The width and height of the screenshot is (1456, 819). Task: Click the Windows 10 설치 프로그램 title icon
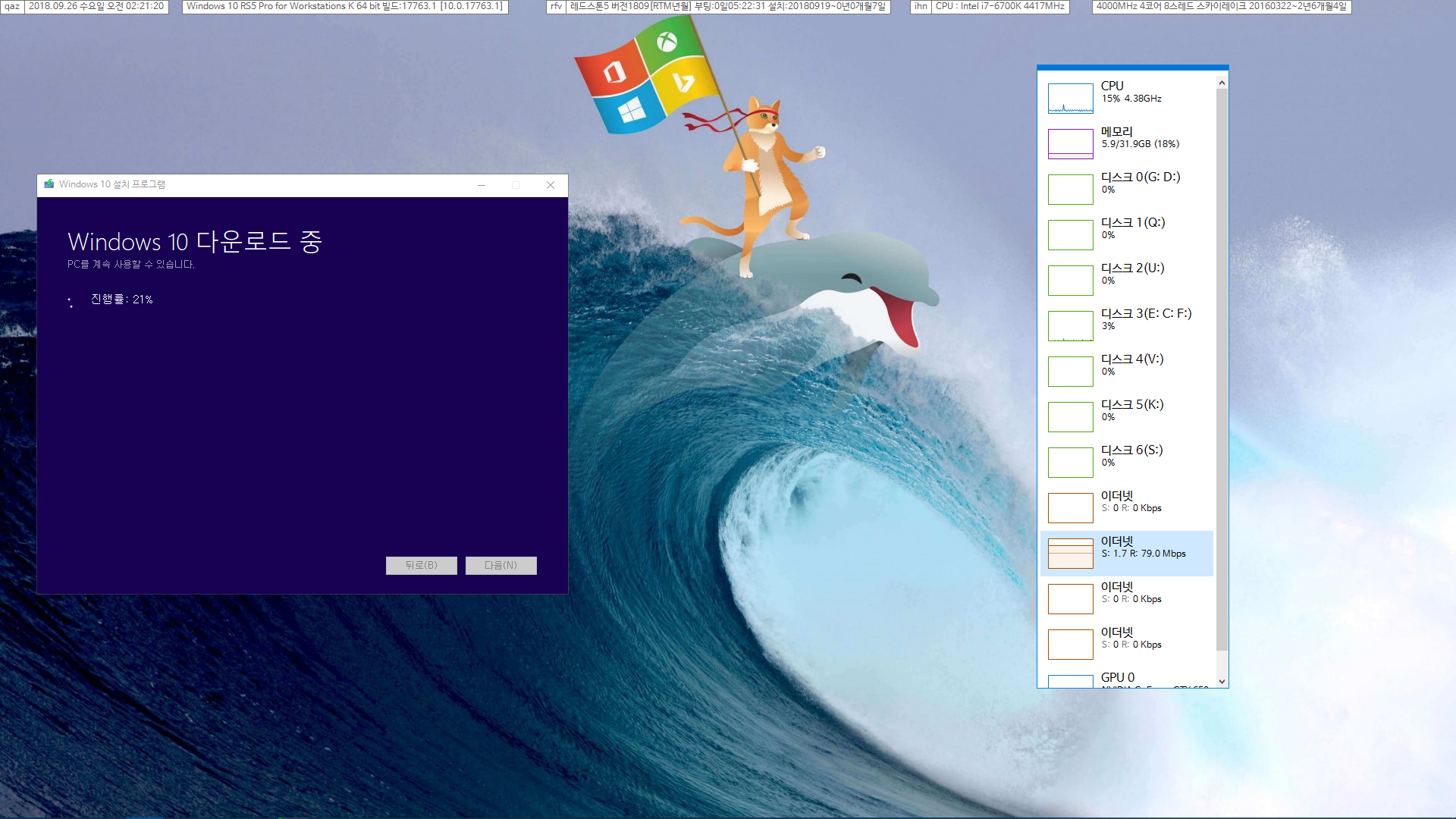pyautogui.click(x=49, y=184)
